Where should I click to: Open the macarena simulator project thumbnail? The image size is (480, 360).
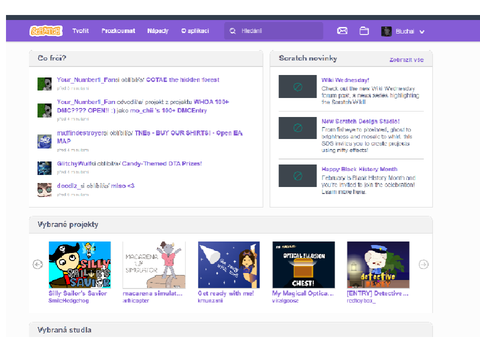[154, 265]
